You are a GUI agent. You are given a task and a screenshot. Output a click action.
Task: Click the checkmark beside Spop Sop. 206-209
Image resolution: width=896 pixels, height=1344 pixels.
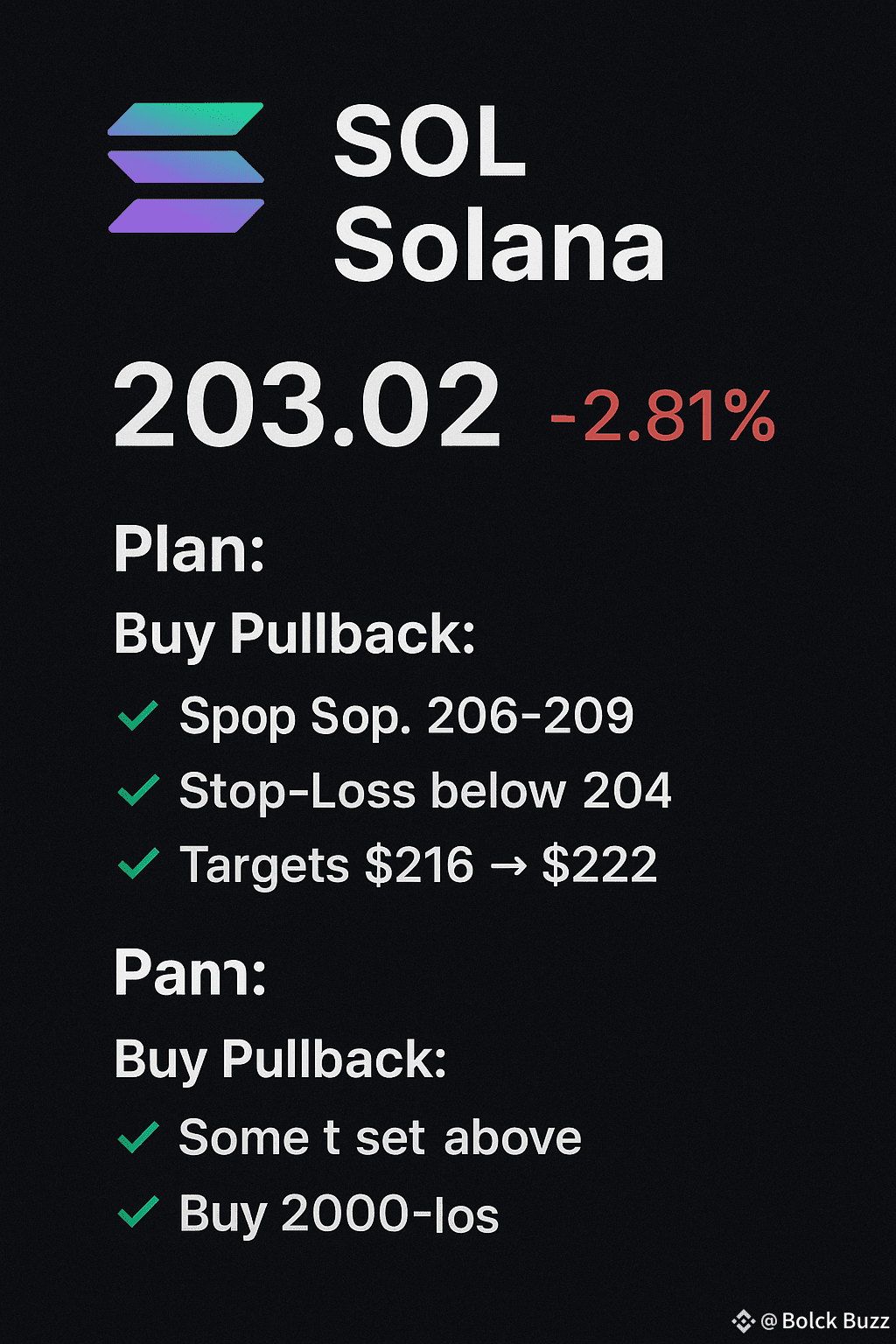pos(138,716)
